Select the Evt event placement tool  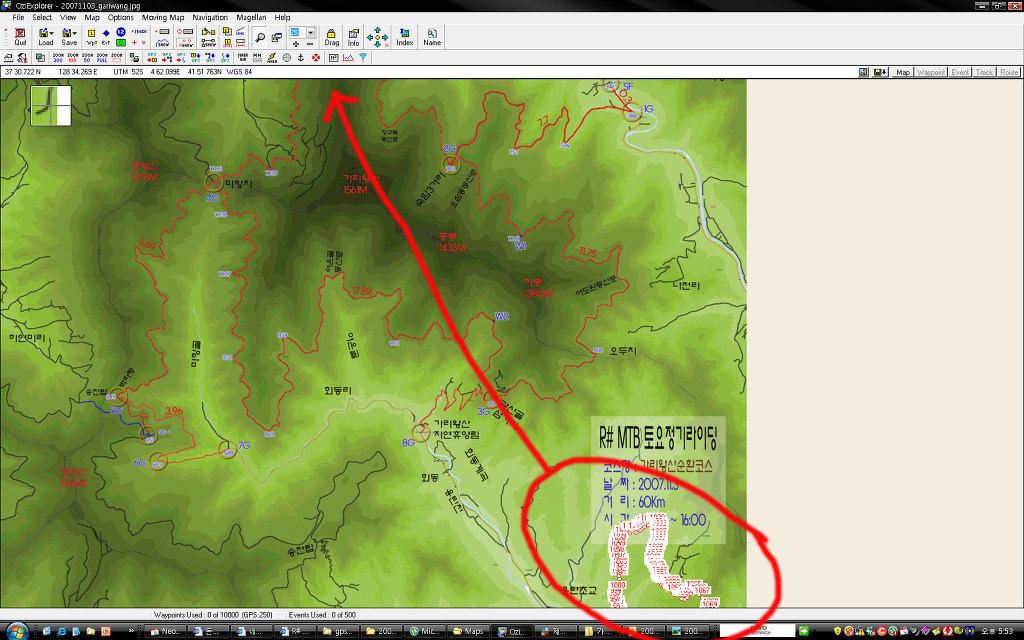pos(106,37)
